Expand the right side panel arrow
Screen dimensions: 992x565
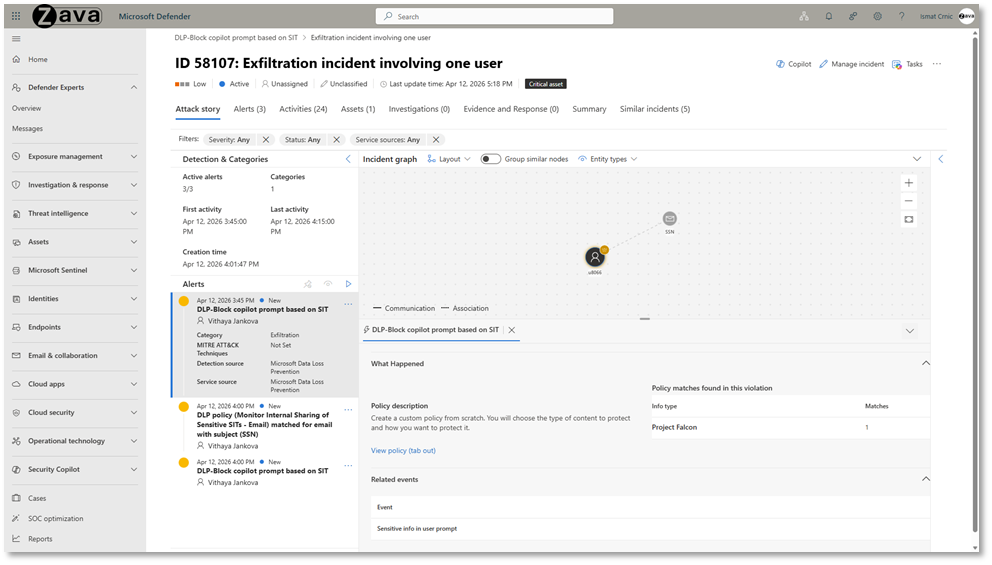click(x=941, y=159)
